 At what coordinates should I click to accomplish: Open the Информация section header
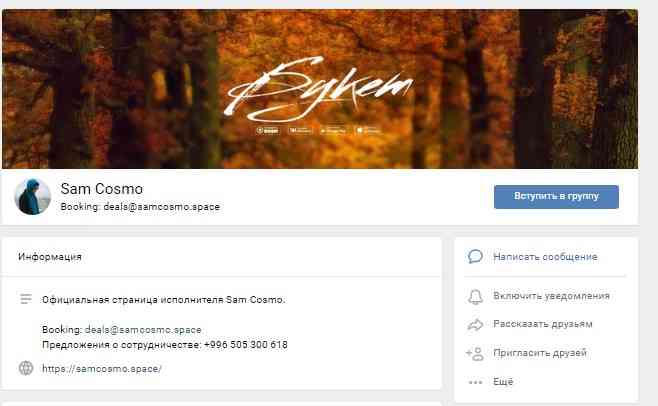50,257
